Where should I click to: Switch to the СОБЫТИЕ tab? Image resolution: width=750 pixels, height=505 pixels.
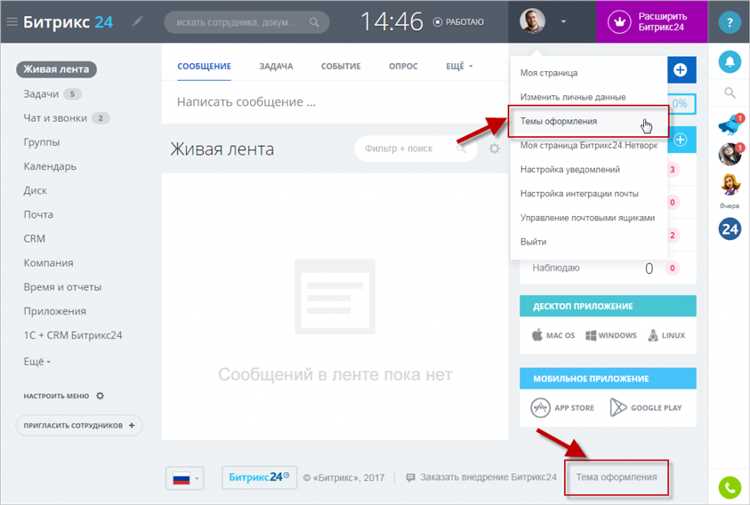[341, 66]
